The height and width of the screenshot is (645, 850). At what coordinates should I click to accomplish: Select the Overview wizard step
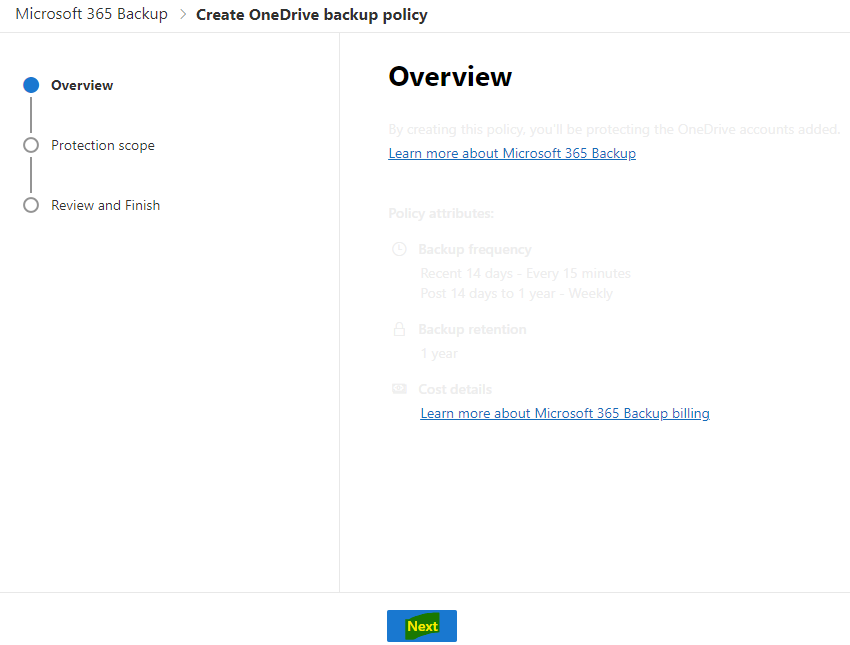point(82,85)
